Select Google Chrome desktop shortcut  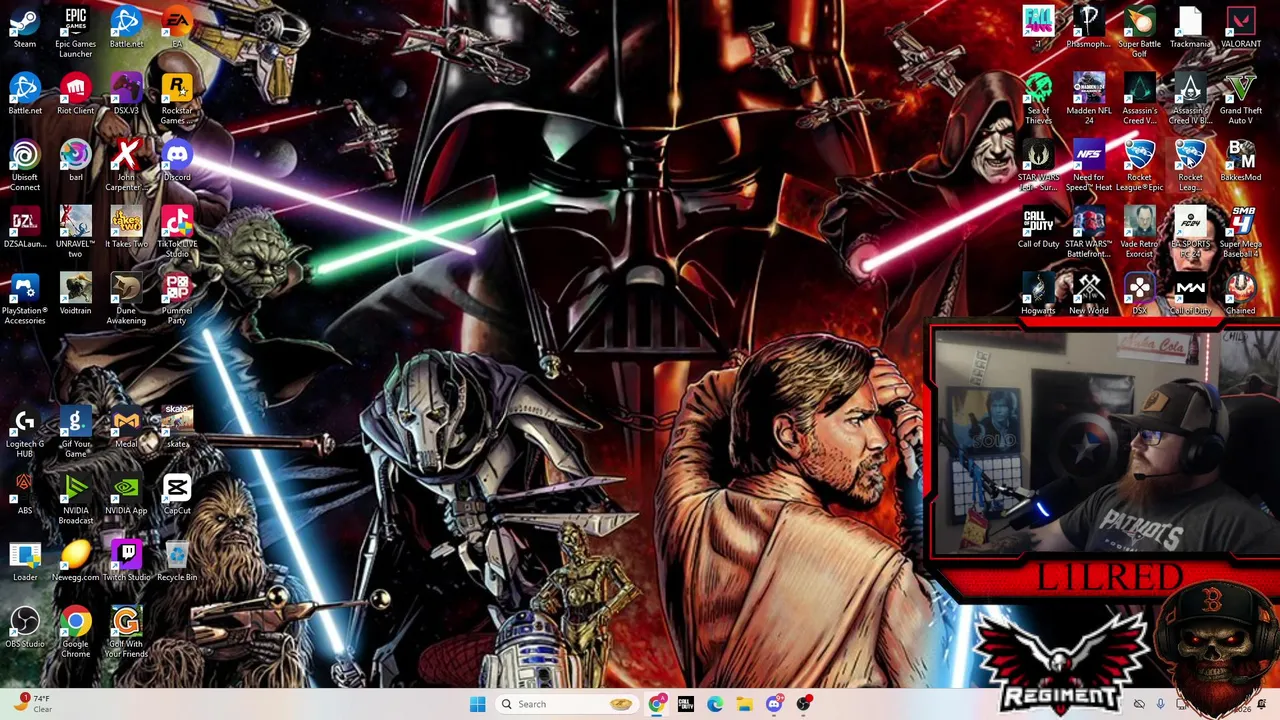tap(76, 632)
